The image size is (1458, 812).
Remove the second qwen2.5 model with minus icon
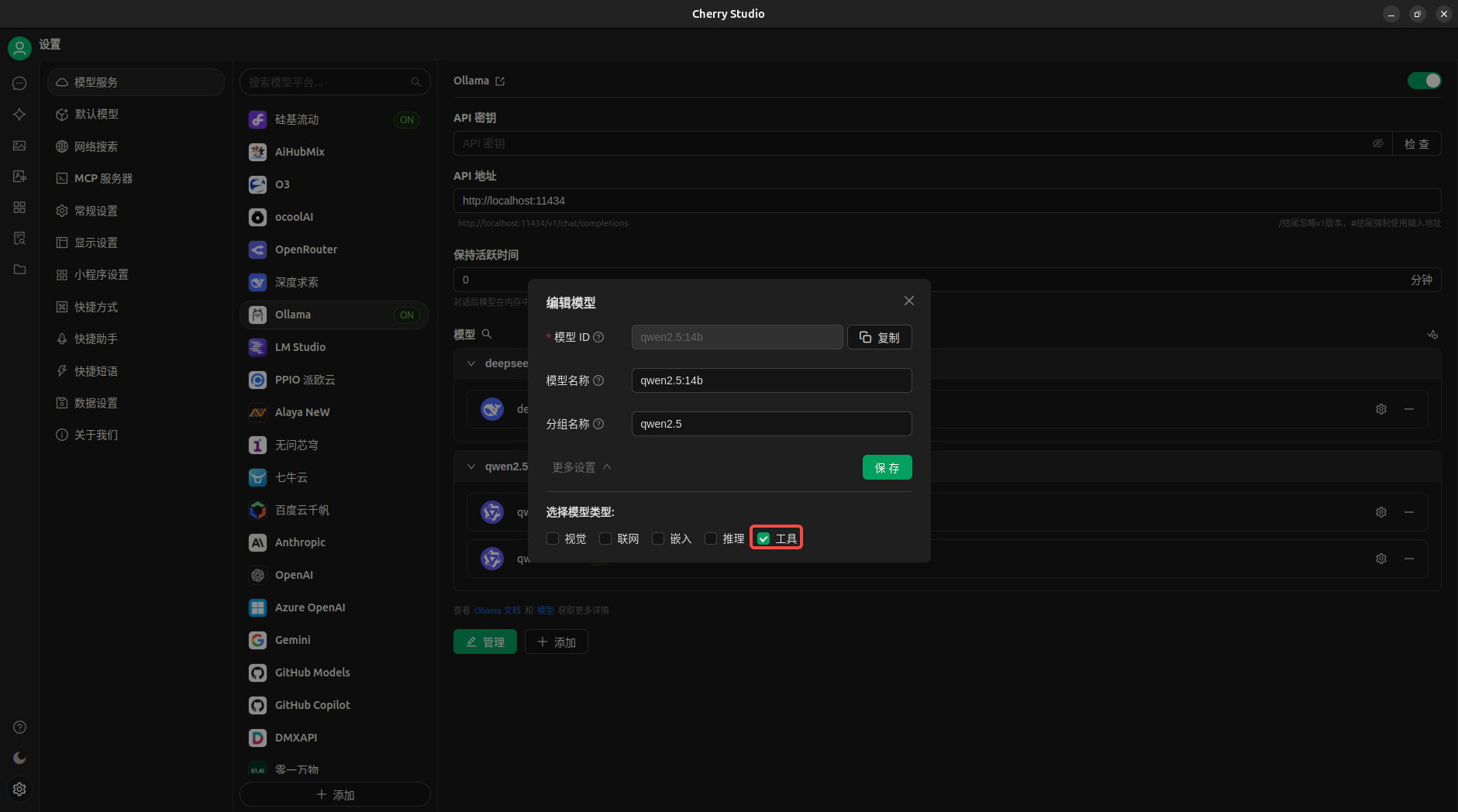pyautogui.click(x=1409, y=559)
